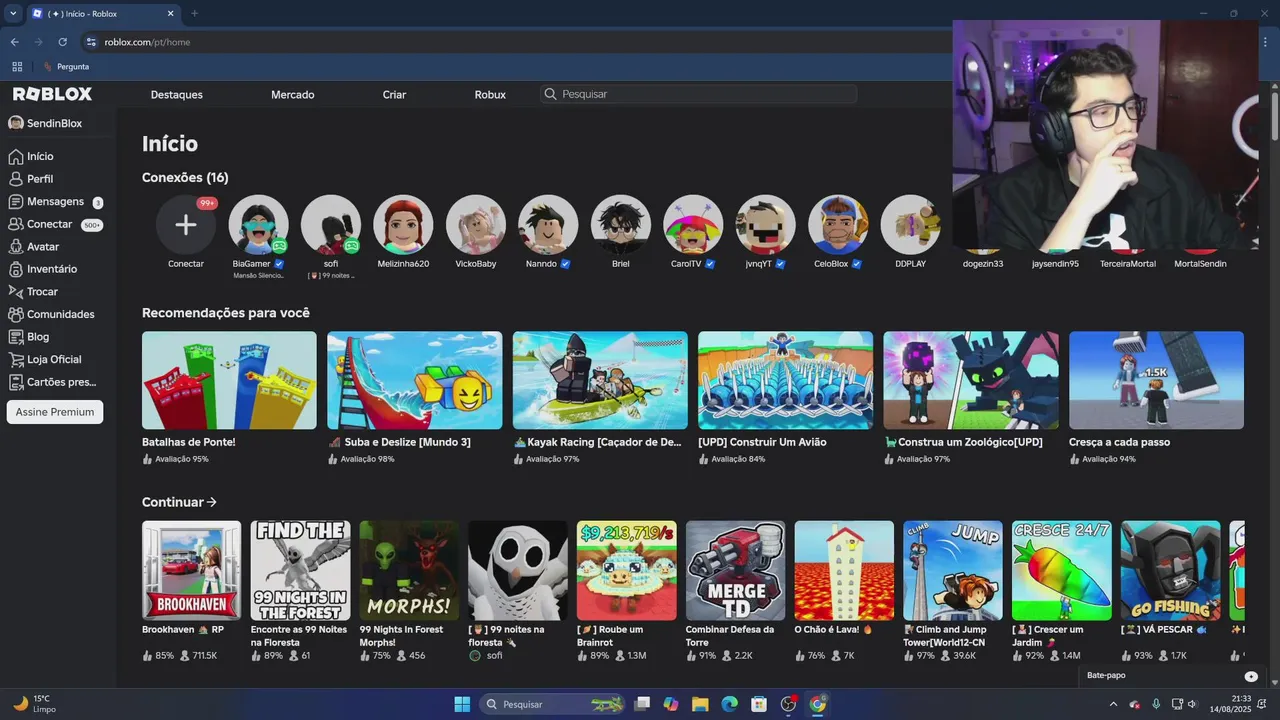This screenshot has width=1280, height=720.
Task: Open Encontre as 99 Noites na Floresta
Action: point(300,570)
